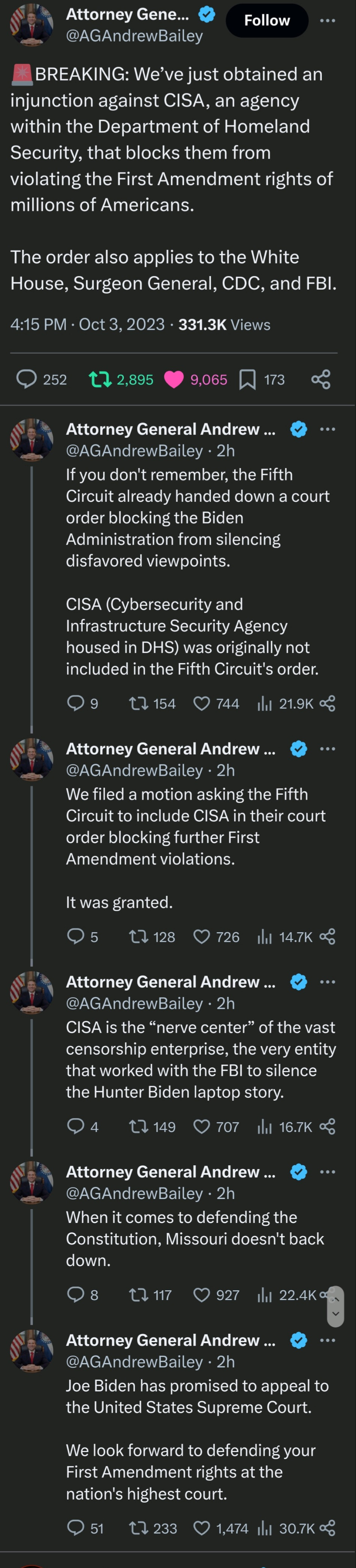Screen dimensions: 356x1568
Task: Click the scroll-down chevron pill
Action: (x=335, y=1314)
